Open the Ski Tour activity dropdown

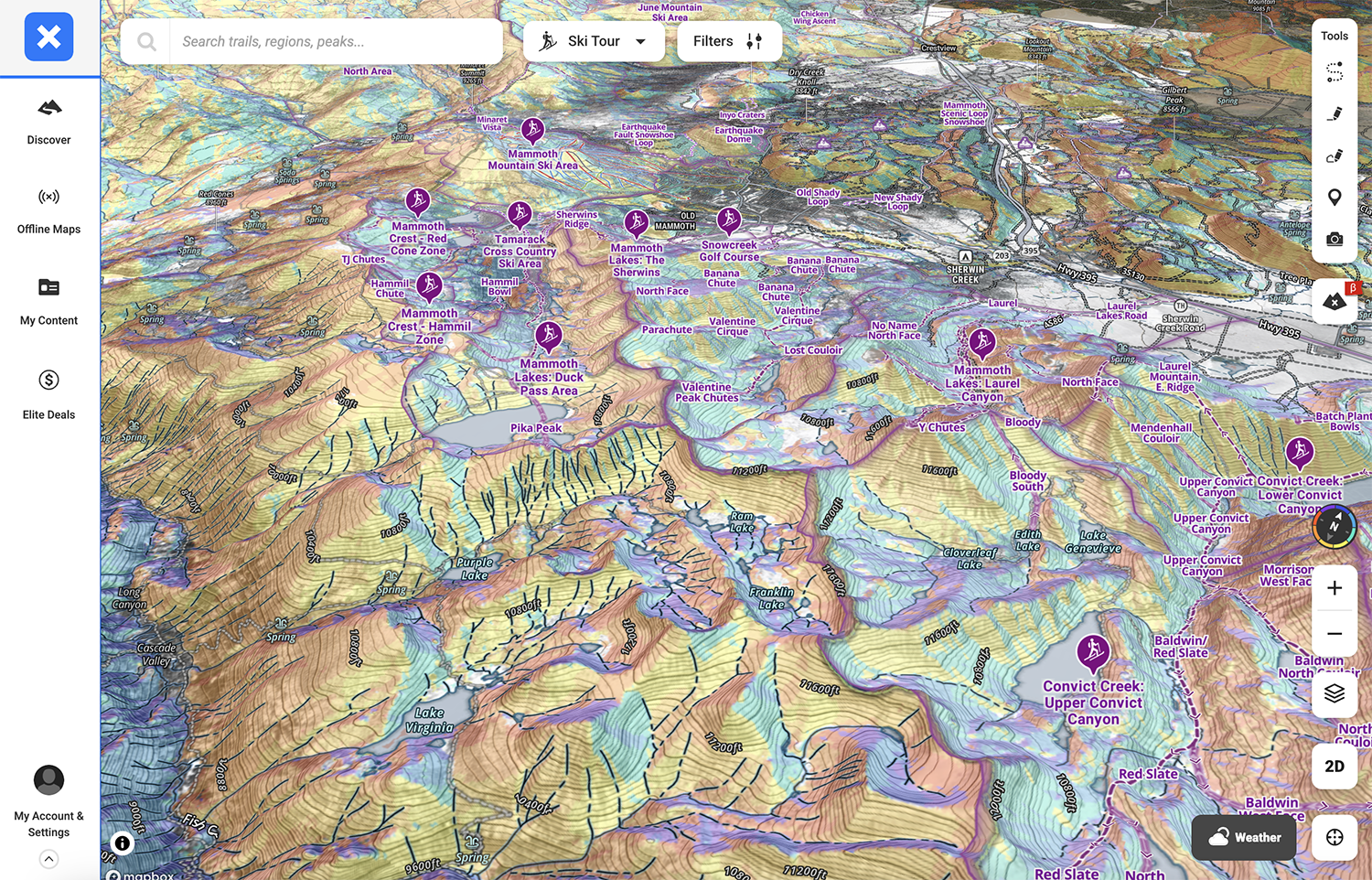pos(594,41)
